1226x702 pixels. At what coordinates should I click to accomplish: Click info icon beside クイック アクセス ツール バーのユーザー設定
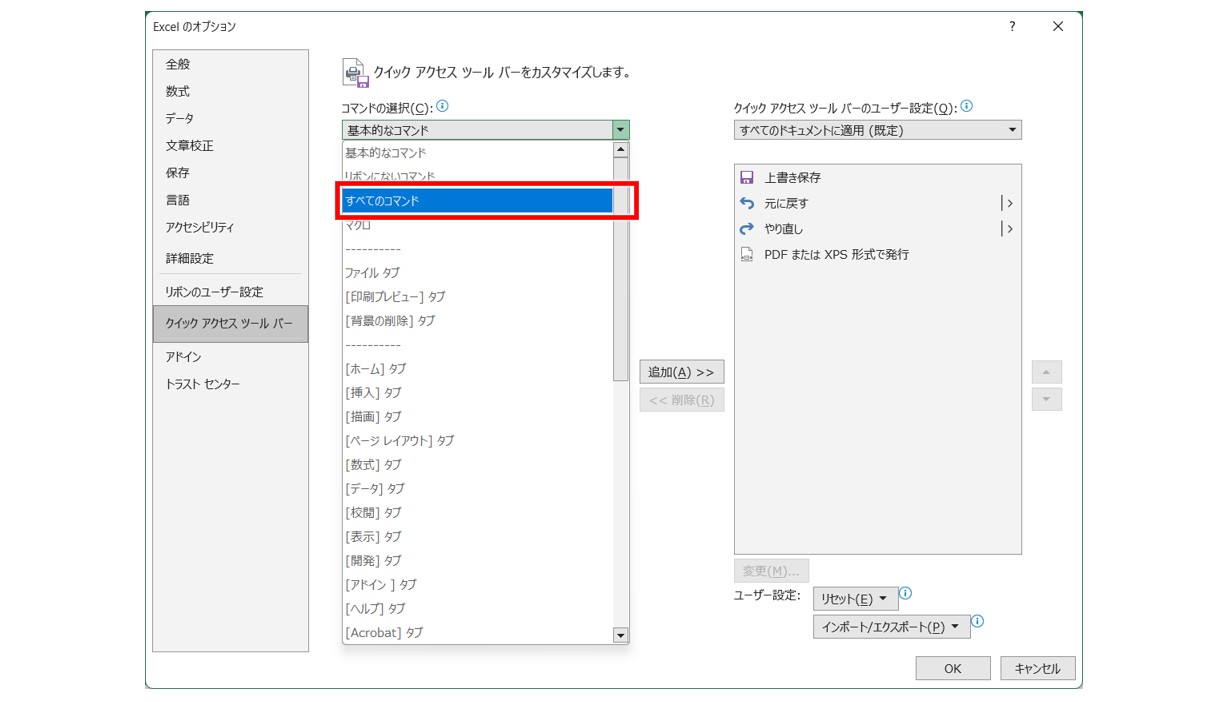(966, 106)
